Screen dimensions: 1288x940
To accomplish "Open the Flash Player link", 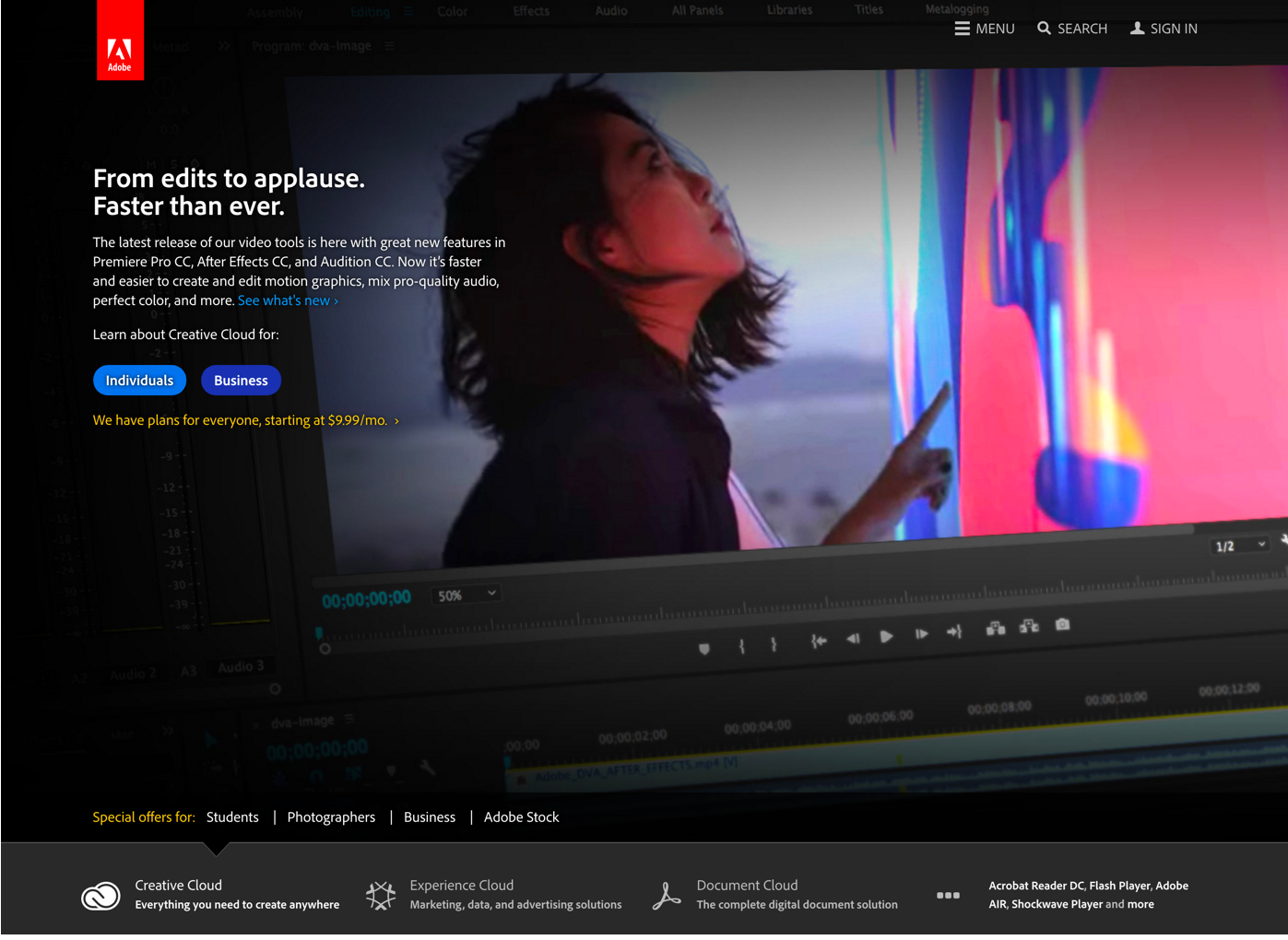I will coord(1119,886).
